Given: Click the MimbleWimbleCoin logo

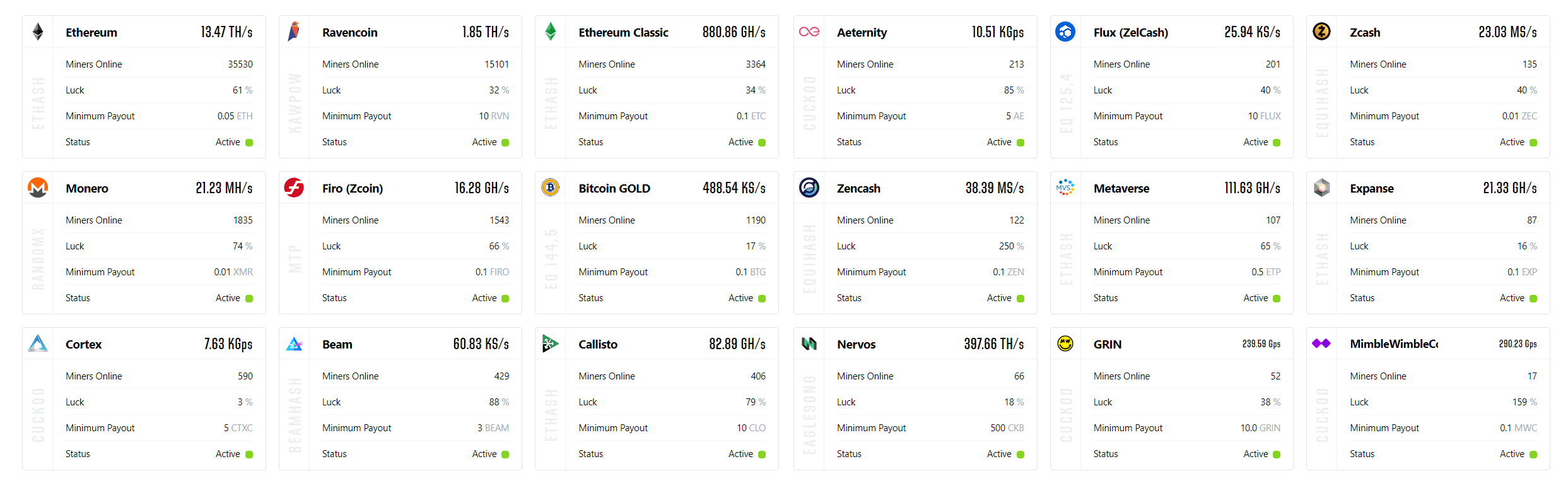Looking at the screenshot, I should (1322, 343).
